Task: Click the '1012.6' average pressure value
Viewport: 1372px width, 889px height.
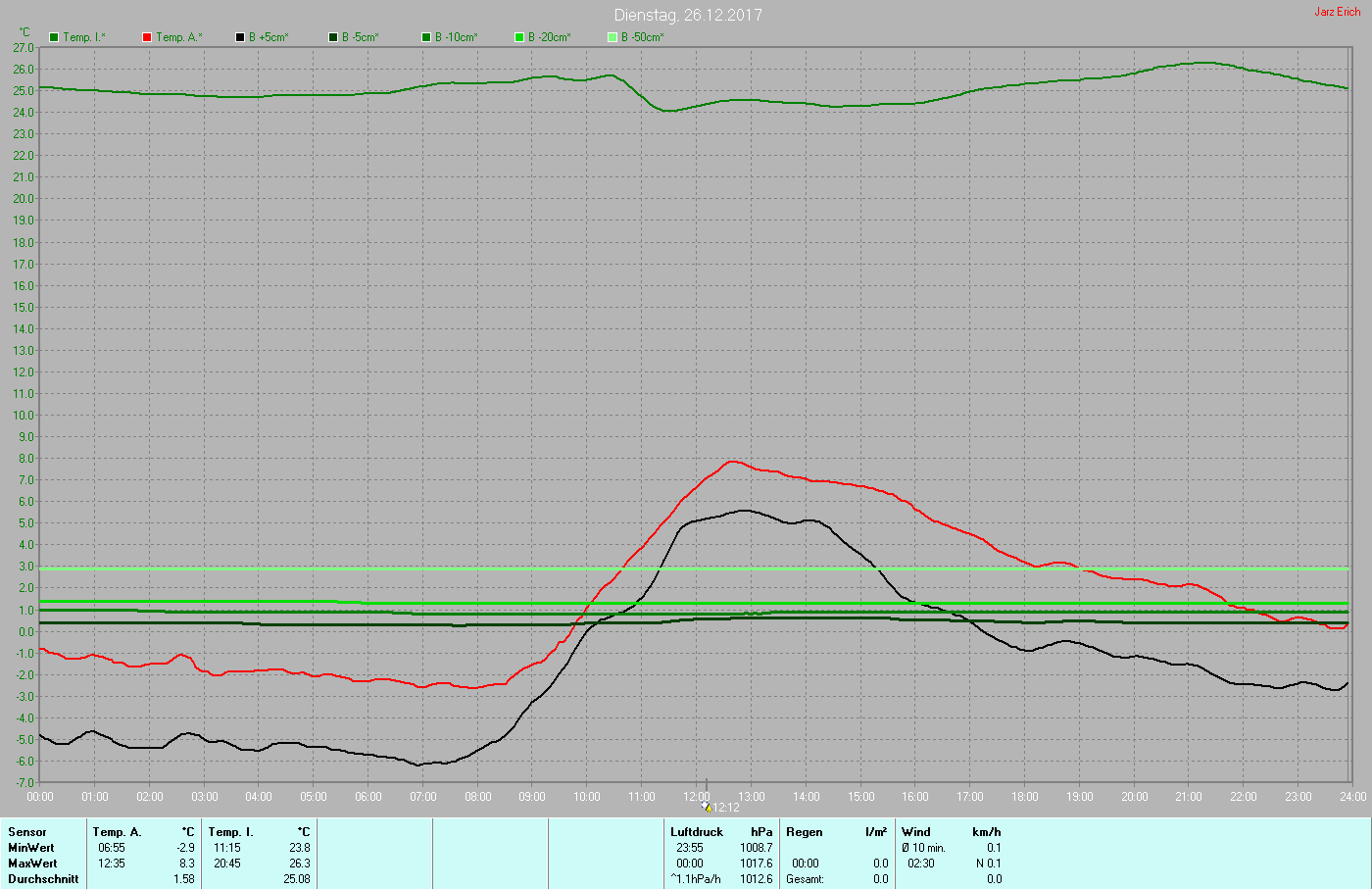Action: [757, 879]
